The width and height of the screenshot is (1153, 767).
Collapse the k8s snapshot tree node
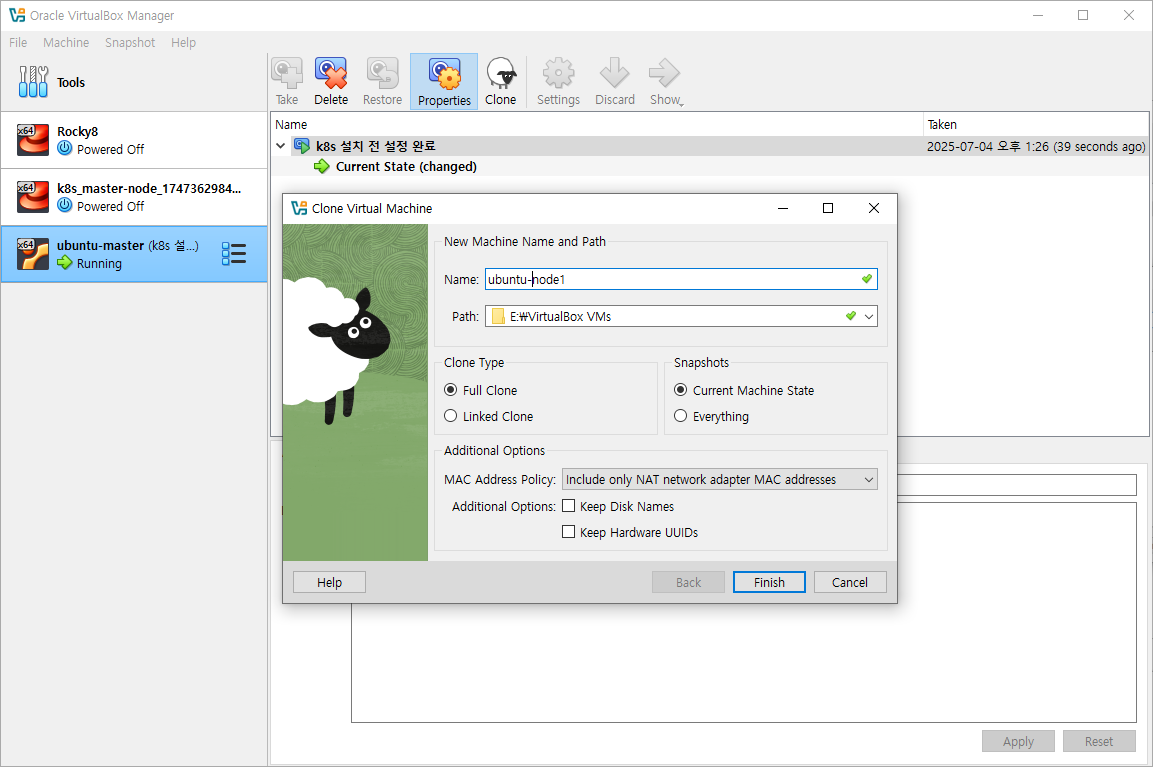pyautogui.click(x=280, y=146)
